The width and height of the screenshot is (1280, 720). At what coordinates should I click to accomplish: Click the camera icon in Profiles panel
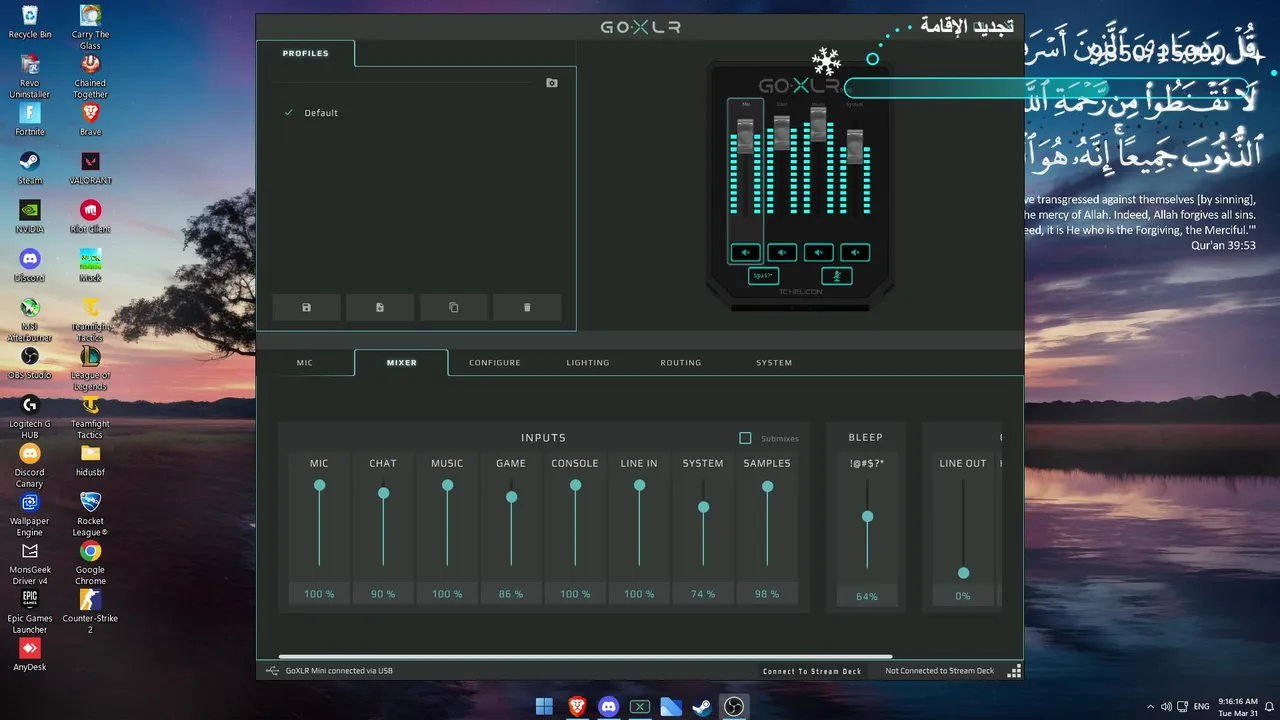click(x=552, y=83)
